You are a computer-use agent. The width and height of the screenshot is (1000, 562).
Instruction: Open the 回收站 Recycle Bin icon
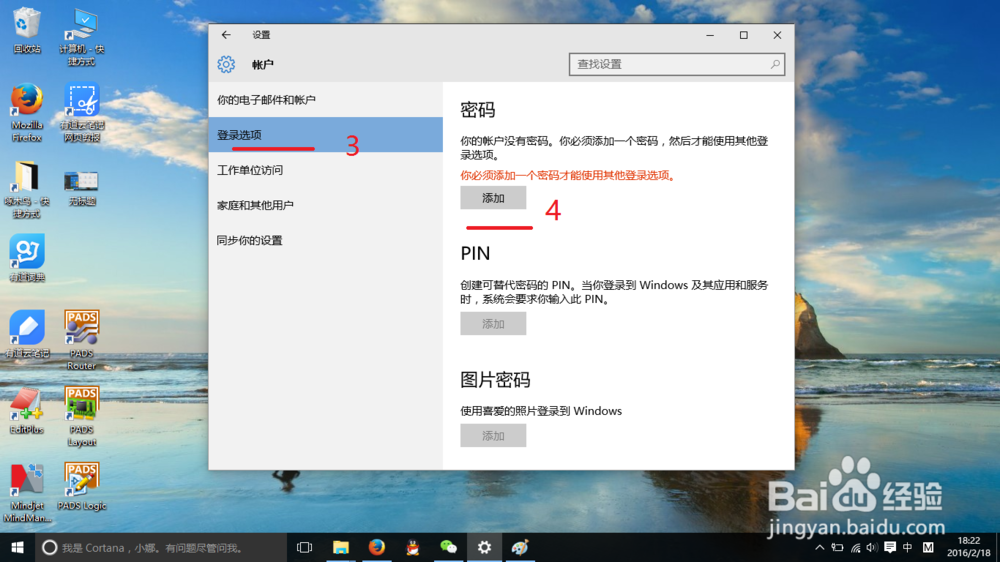coord(27,29)
